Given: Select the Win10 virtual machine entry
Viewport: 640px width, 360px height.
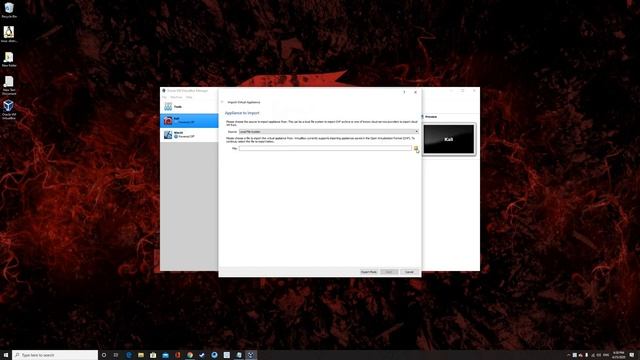Looking at the screenshot, I should (x=189, y=135).
